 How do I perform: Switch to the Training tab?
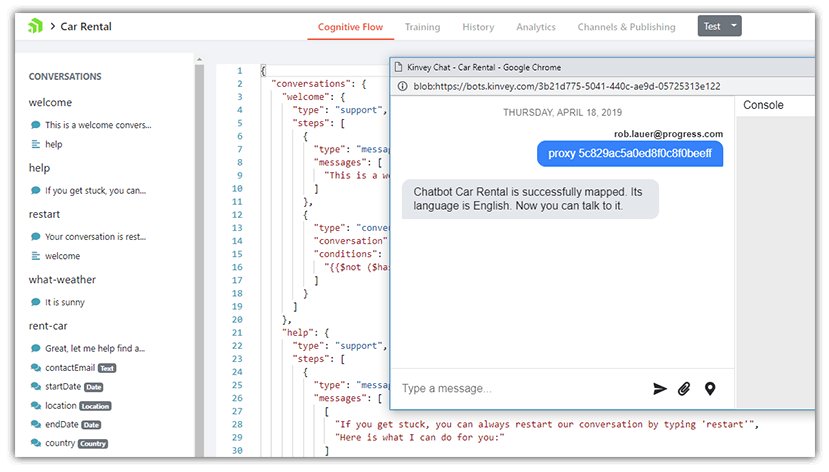(424, 27)
